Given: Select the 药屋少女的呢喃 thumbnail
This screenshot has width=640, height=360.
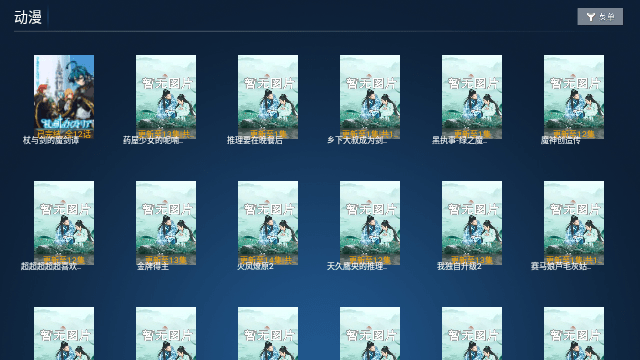Looking at the screenshot, I should tap(166, 97).
